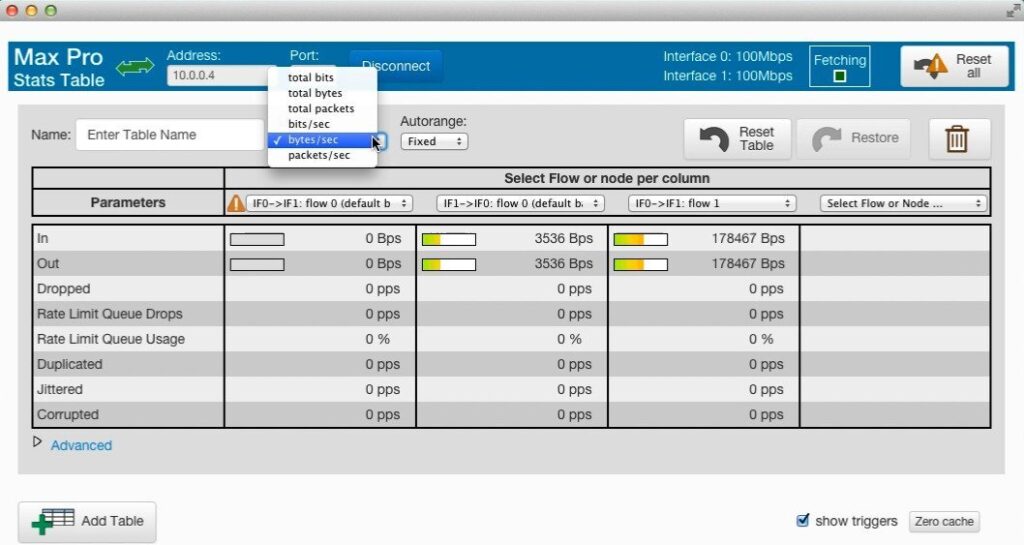Select bits/sec menu option

[x=311, y=124]
